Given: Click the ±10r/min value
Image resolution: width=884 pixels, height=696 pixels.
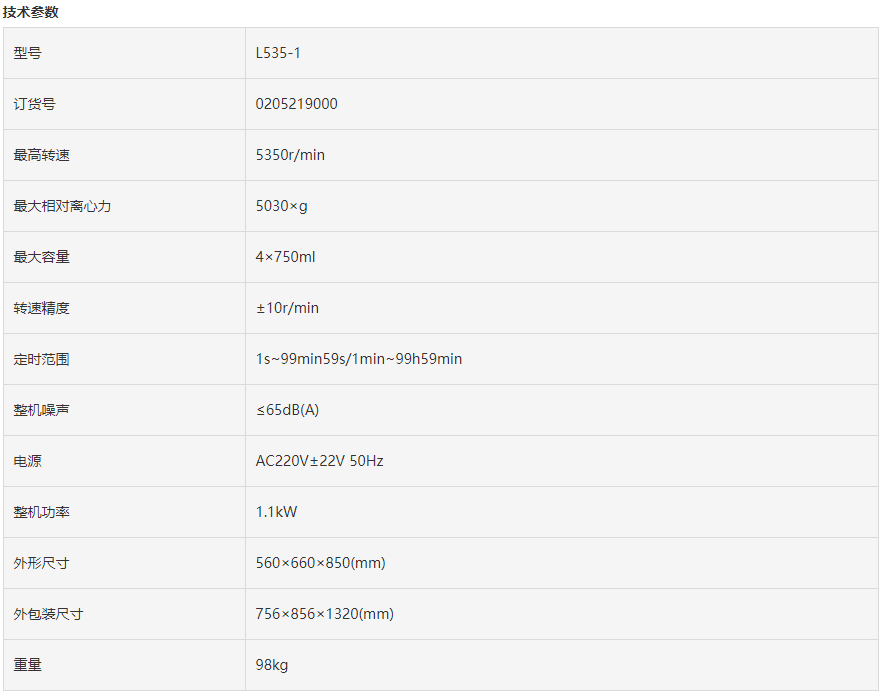Looking at the screenshot, I should (x=287, y=308).
